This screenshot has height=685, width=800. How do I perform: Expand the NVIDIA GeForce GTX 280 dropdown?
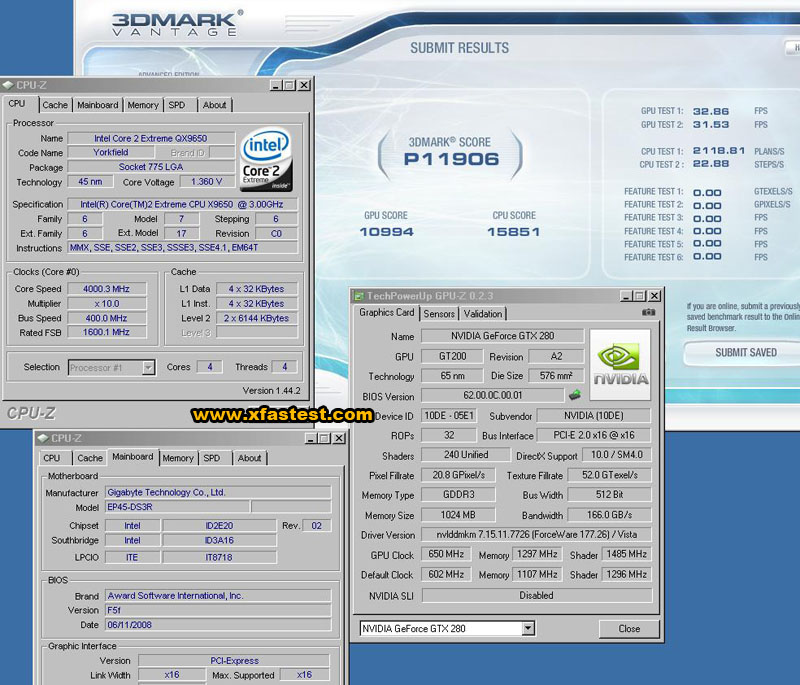point(528,629)
